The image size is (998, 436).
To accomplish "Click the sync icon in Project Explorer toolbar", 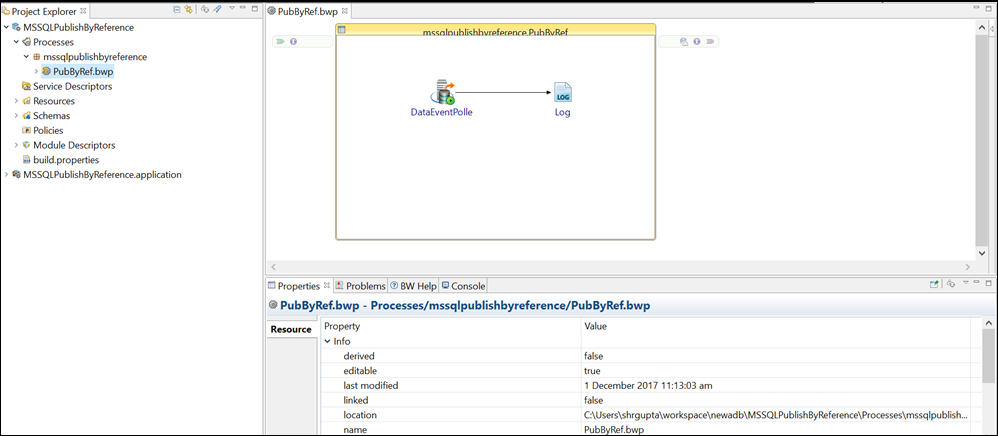I will [x=205, y=10].
